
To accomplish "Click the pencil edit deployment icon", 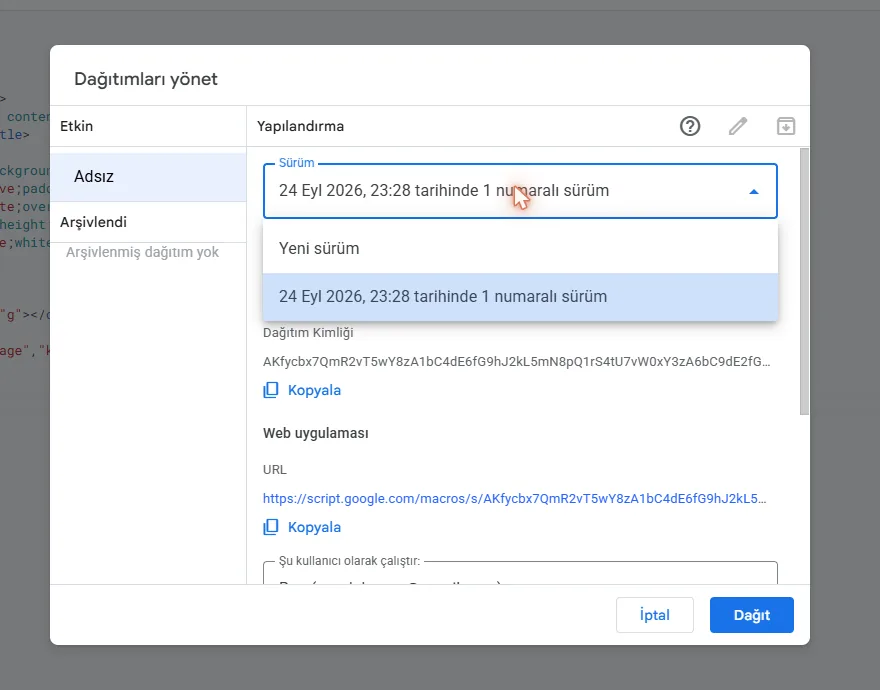I will pyautogui.click(x=738, y=126).
